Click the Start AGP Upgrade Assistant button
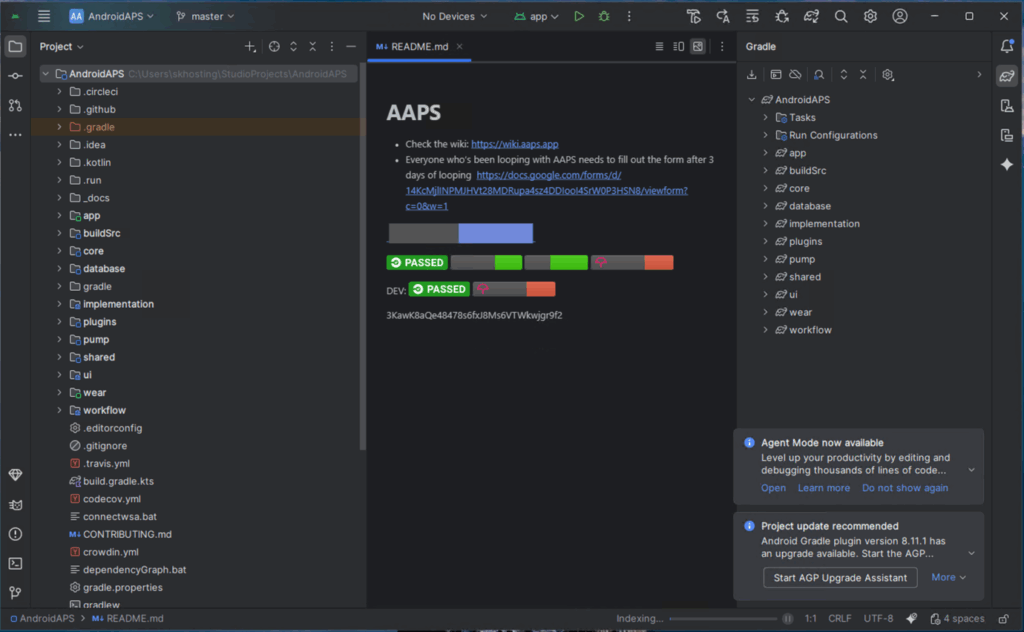This screenshot has width=1024, height=632. pos(840,577)
